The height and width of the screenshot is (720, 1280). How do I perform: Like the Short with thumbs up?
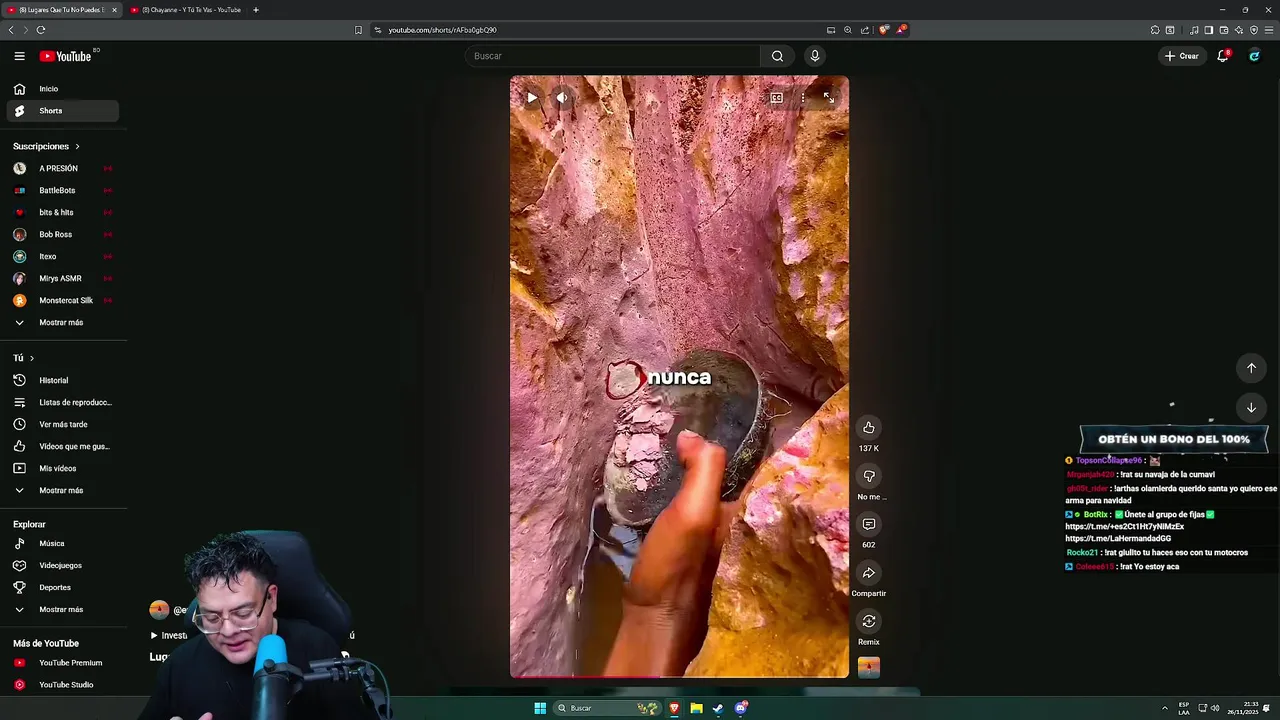pos(869,428)
